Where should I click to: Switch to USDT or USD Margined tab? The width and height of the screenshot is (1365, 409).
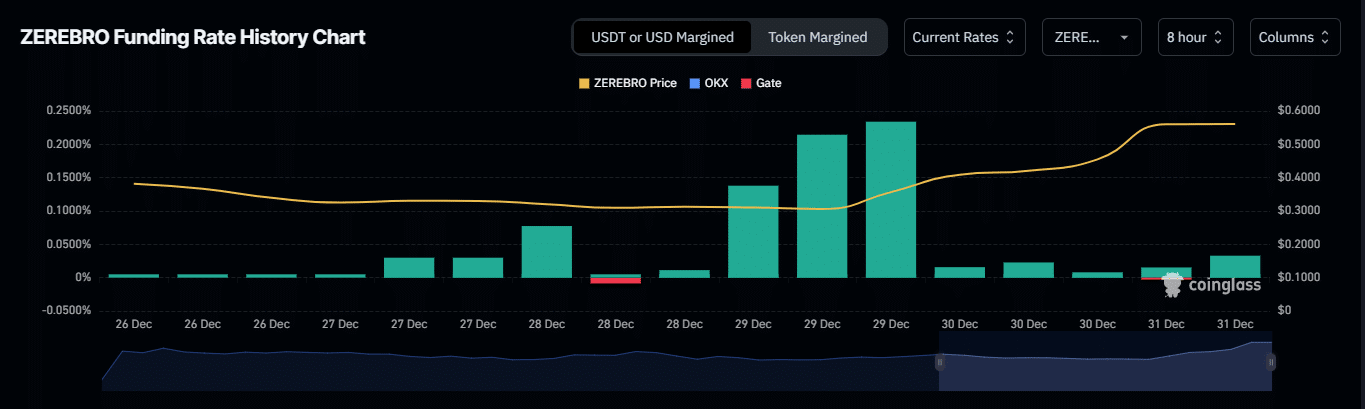tap(662, 37)
